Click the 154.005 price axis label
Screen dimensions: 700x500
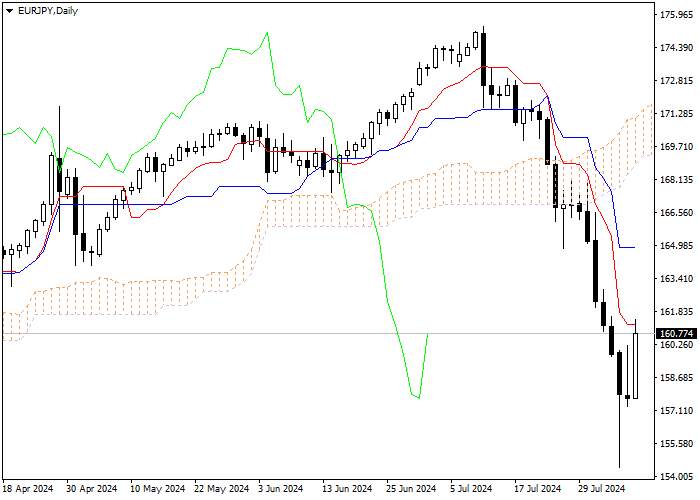pos(676,477)
